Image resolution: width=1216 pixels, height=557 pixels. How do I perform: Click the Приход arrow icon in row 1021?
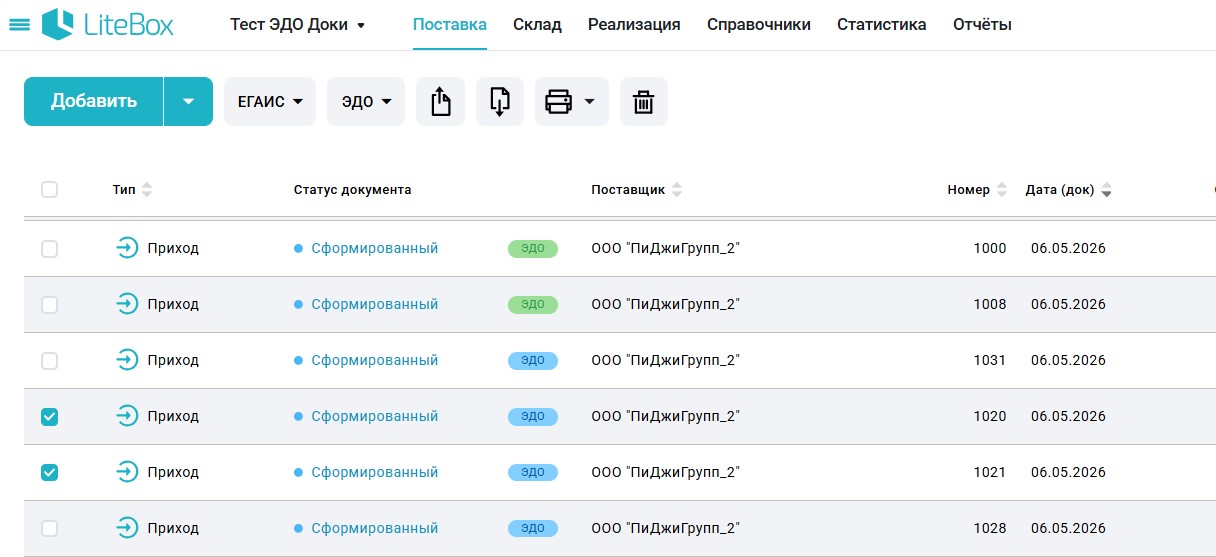pyautogui.click(x=127, y=472)
